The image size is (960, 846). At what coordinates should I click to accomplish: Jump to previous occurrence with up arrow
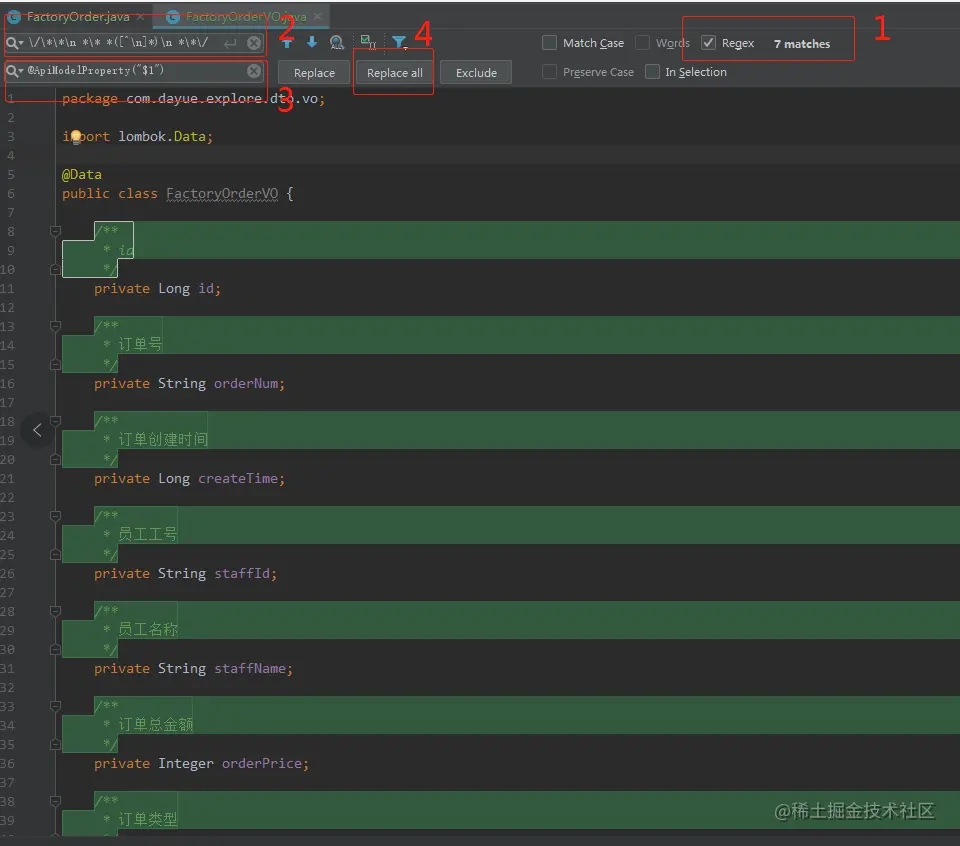(x=287, y=42)
